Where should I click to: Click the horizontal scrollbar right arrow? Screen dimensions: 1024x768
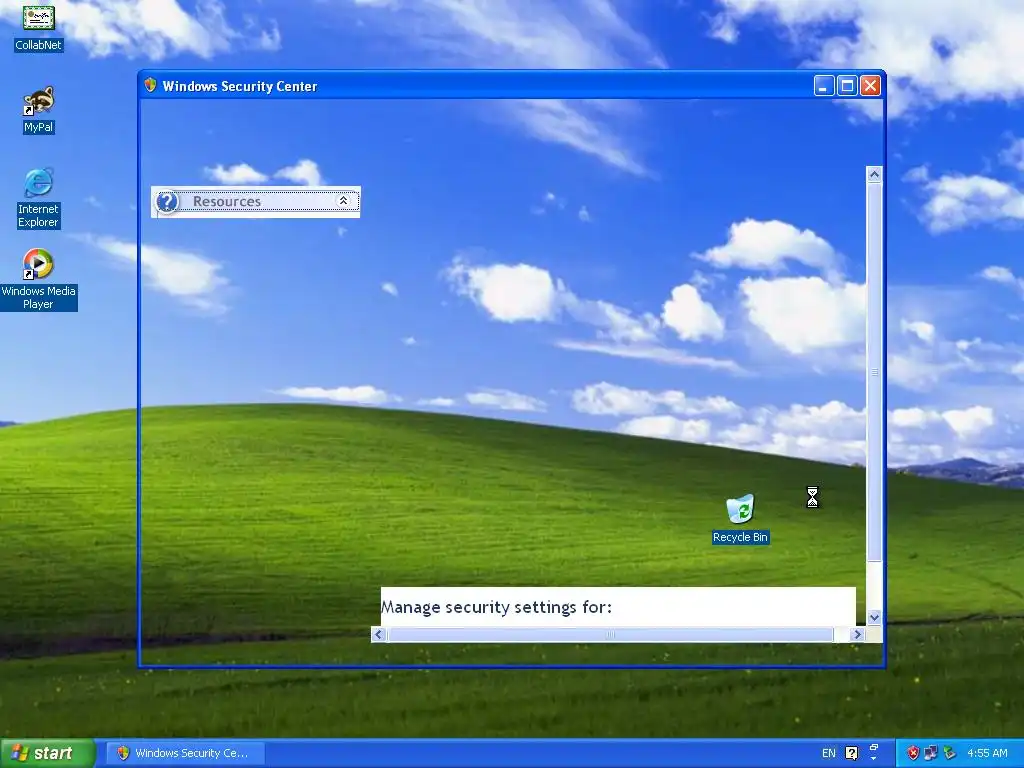pyautogui.click(x=857, y=634)
